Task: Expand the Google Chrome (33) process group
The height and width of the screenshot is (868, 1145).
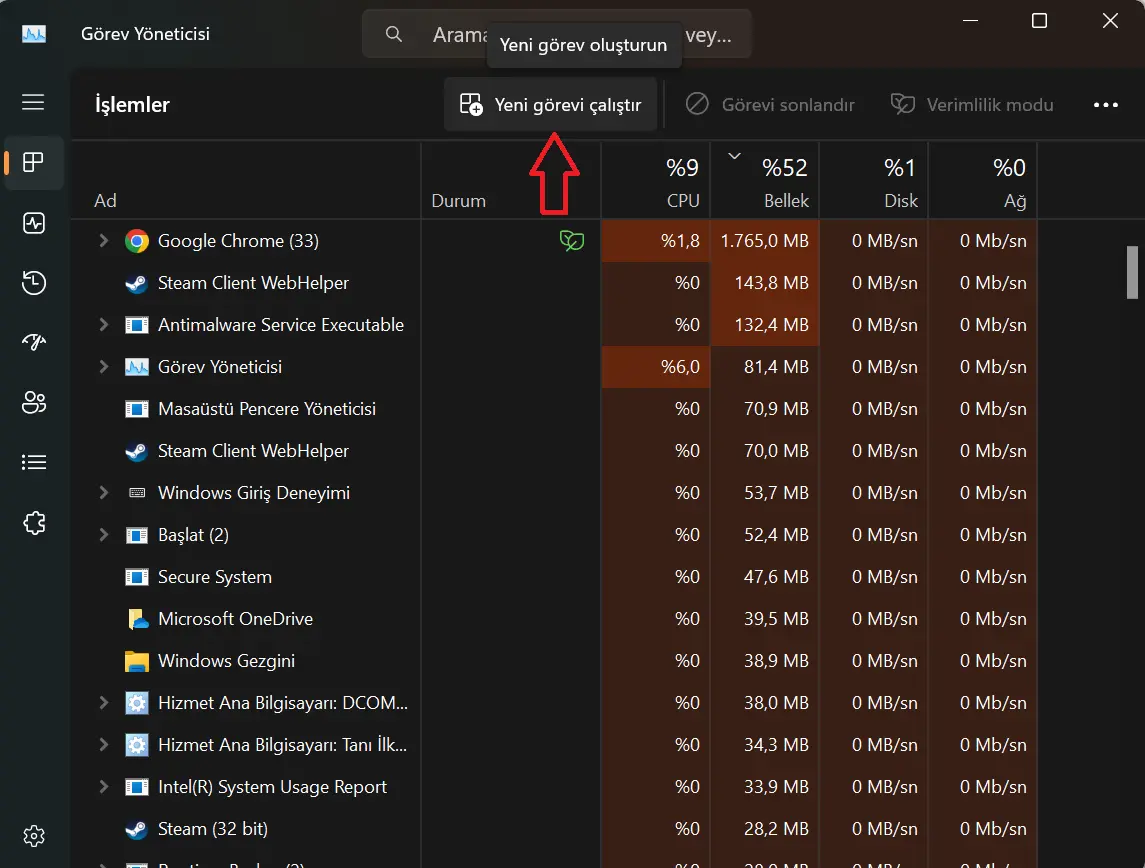Action: [103, 241]
